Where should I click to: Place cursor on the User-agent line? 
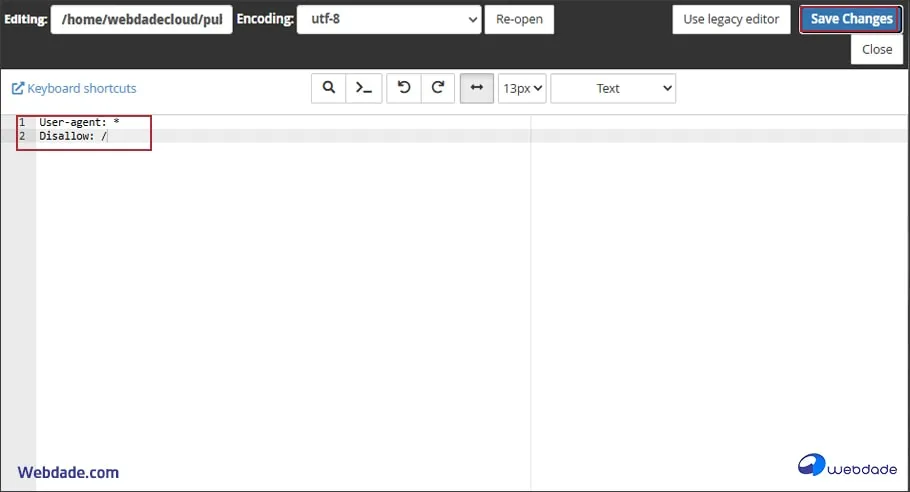(x=79, y=122)
